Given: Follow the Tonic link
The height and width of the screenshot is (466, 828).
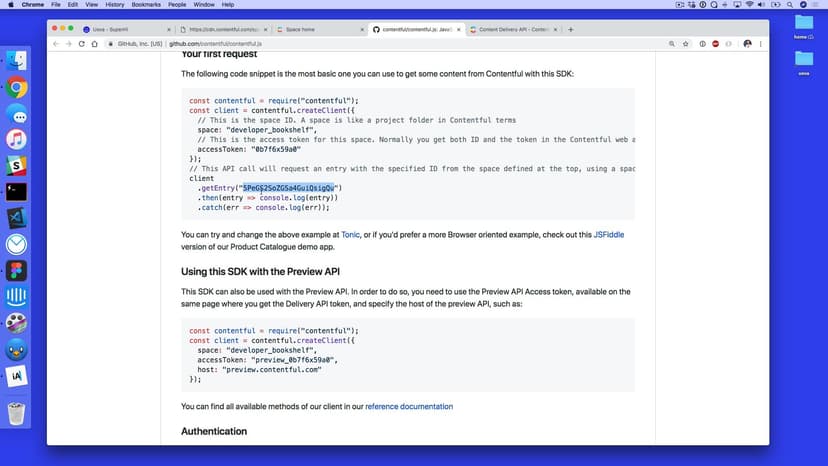Looking at the screenshot, I should point(350,235).
